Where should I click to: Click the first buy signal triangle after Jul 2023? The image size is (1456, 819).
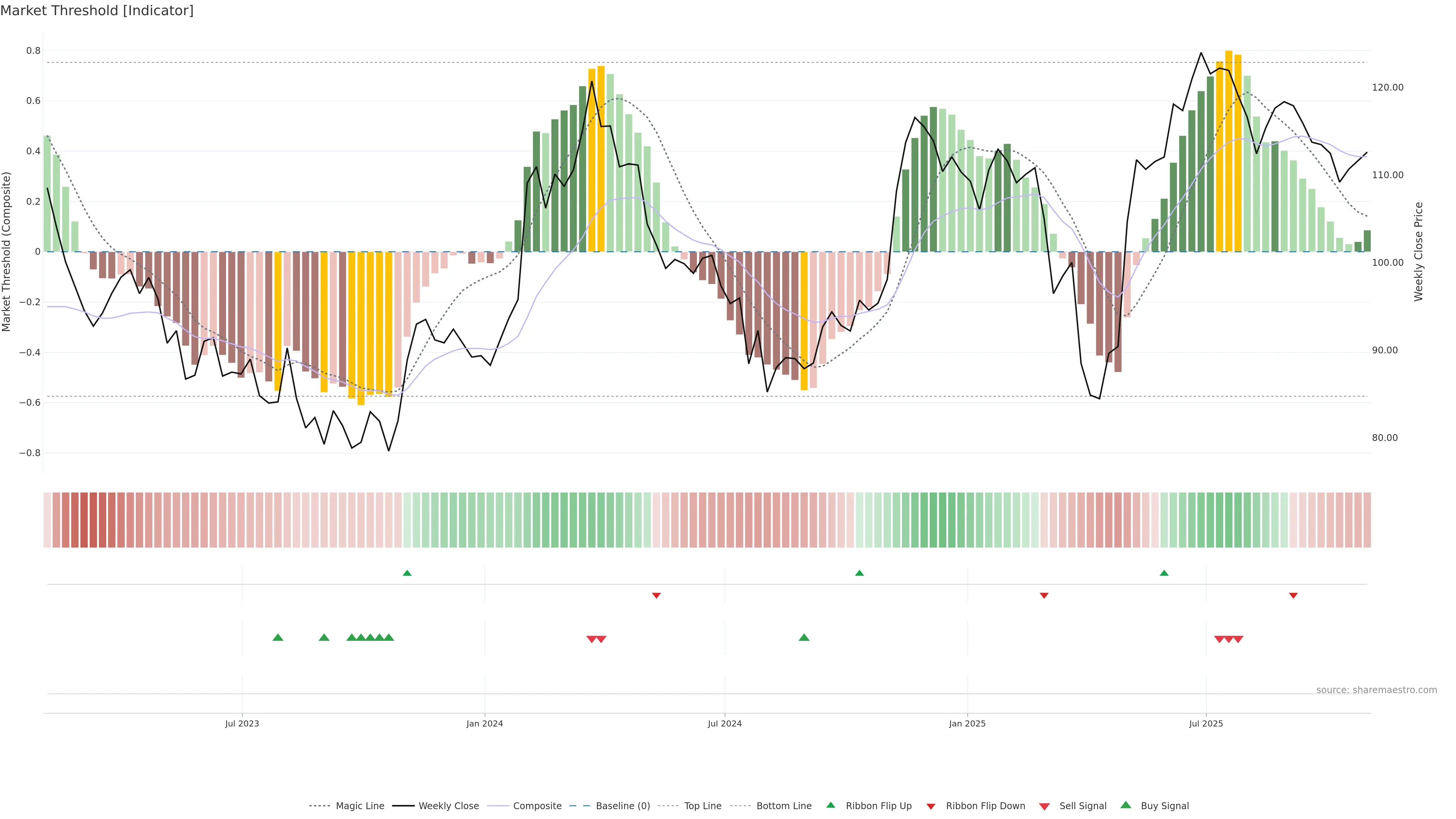pos(278,637)
